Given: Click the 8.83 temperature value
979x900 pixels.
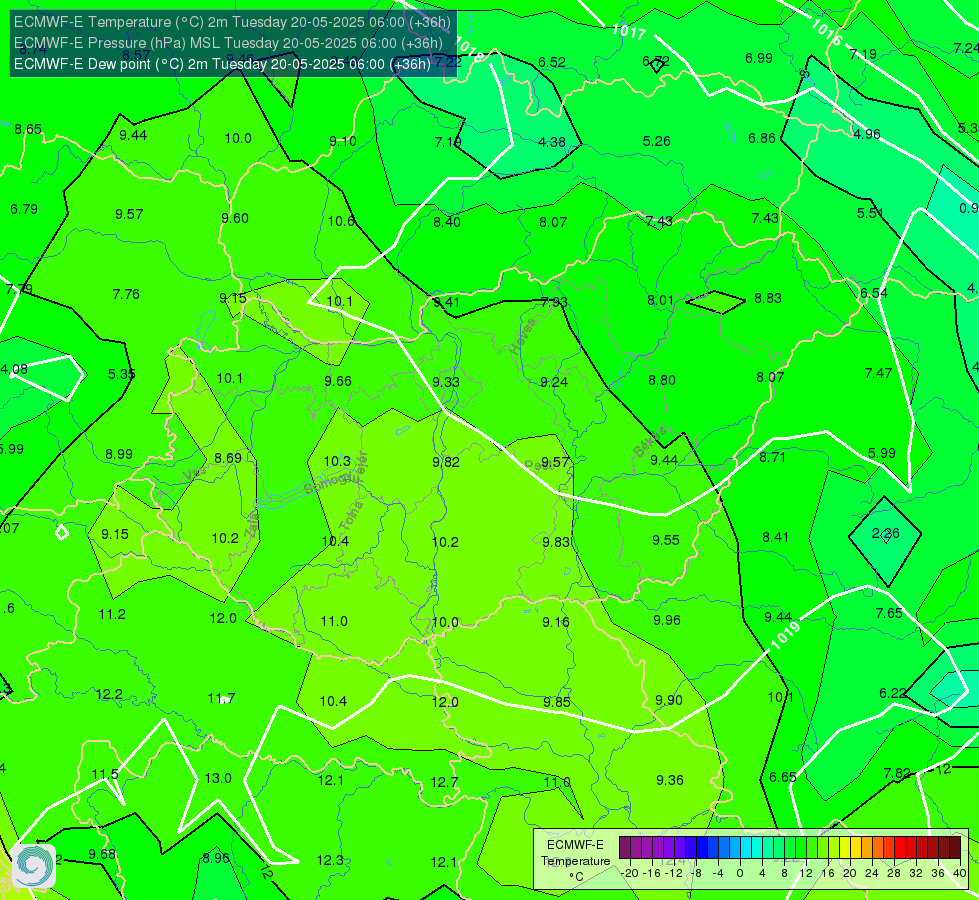Looking at the screenshot, I should (x=768, y=299).
